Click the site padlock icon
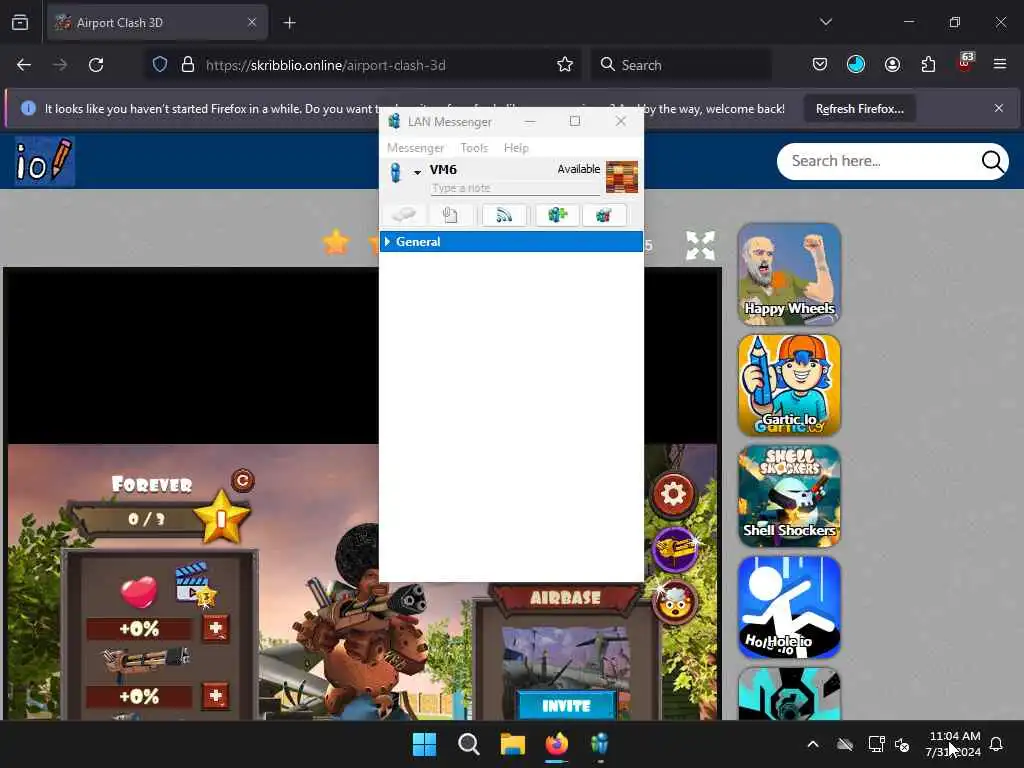Image resolution: width=1024 pixels, height=768 pixels. (188, 65)
